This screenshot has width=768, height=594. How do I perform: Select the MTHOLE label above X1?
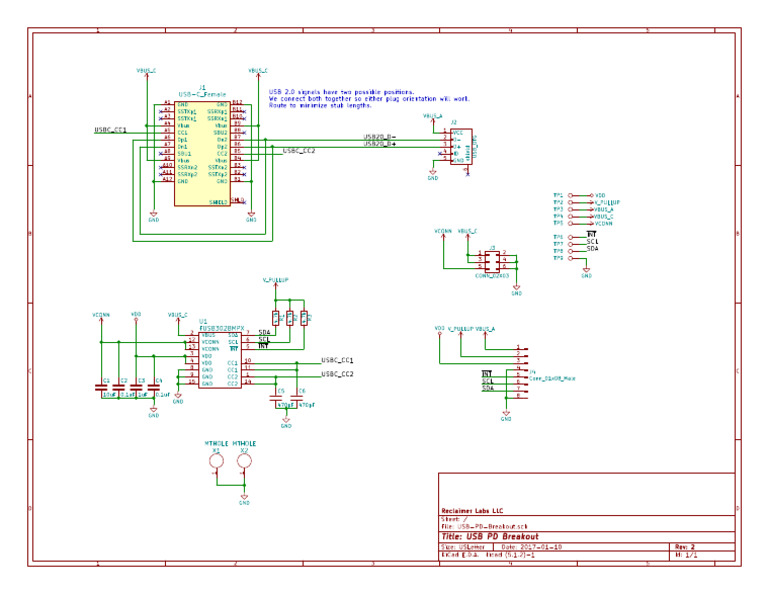216,444
